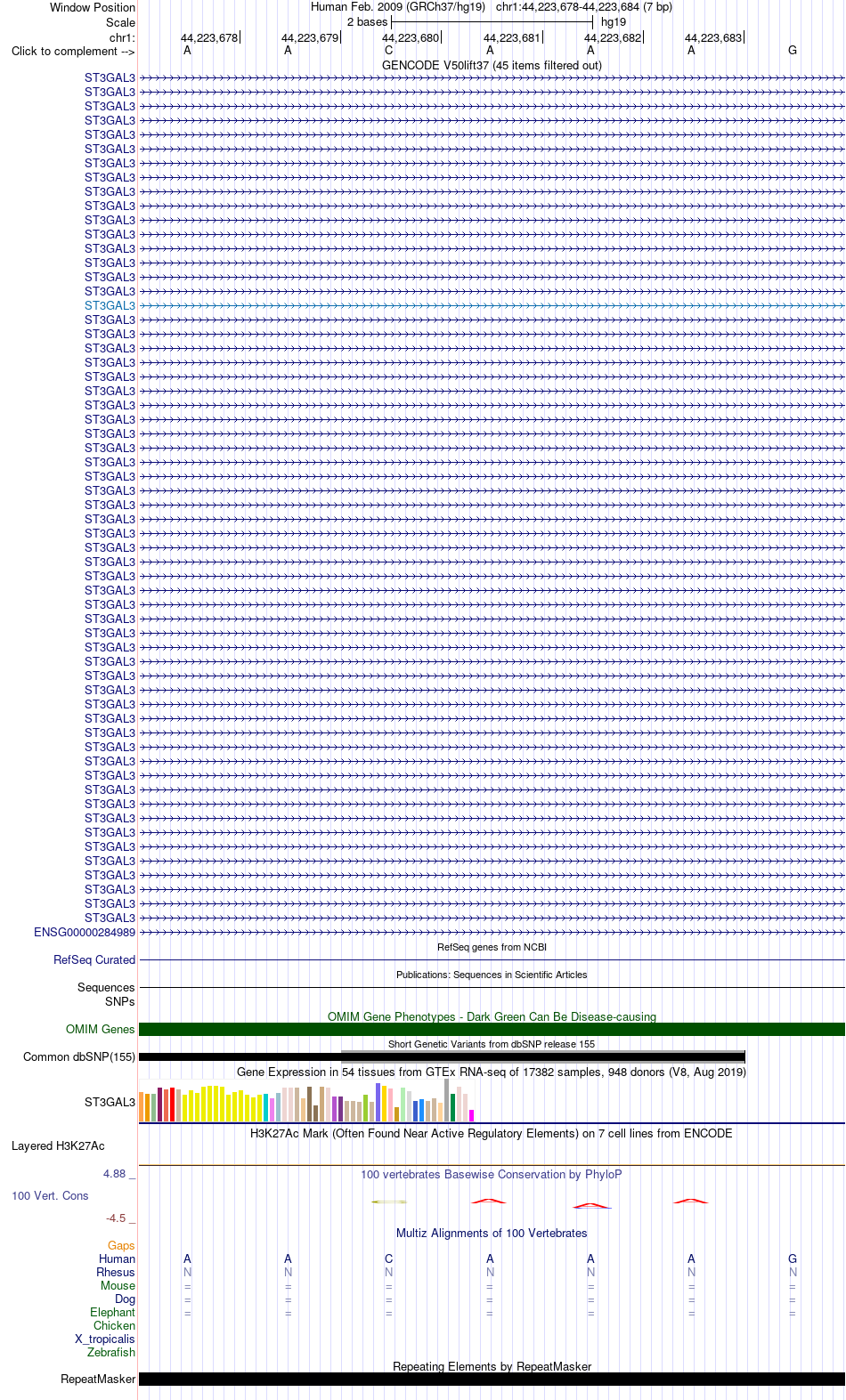Click the SNPs track label
Screen dimensions: 846x1400
click(119, 1001)
